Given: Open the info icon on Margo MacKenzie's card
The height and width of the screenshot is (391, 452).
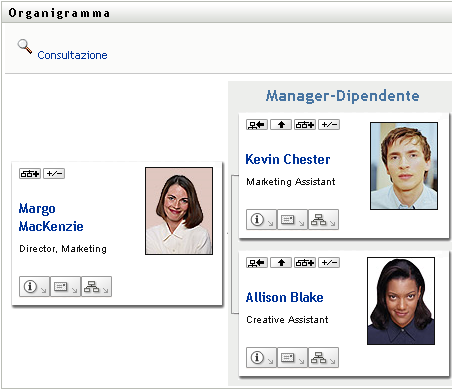Looking at the screenshot, I should 34,286.
